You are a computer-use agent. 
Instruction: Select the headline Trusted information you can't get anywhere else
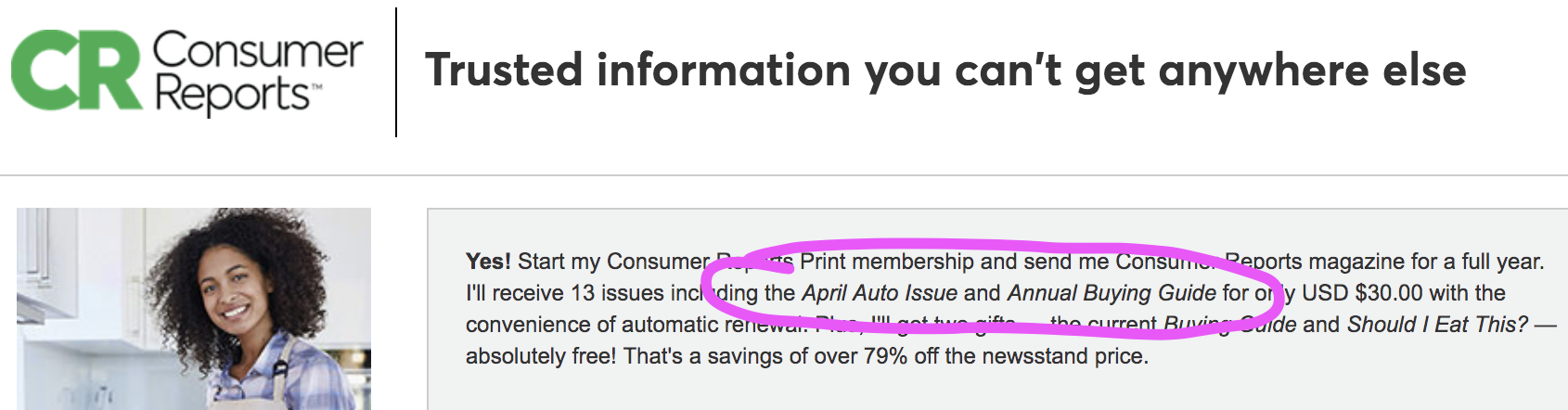pos(945,70)
